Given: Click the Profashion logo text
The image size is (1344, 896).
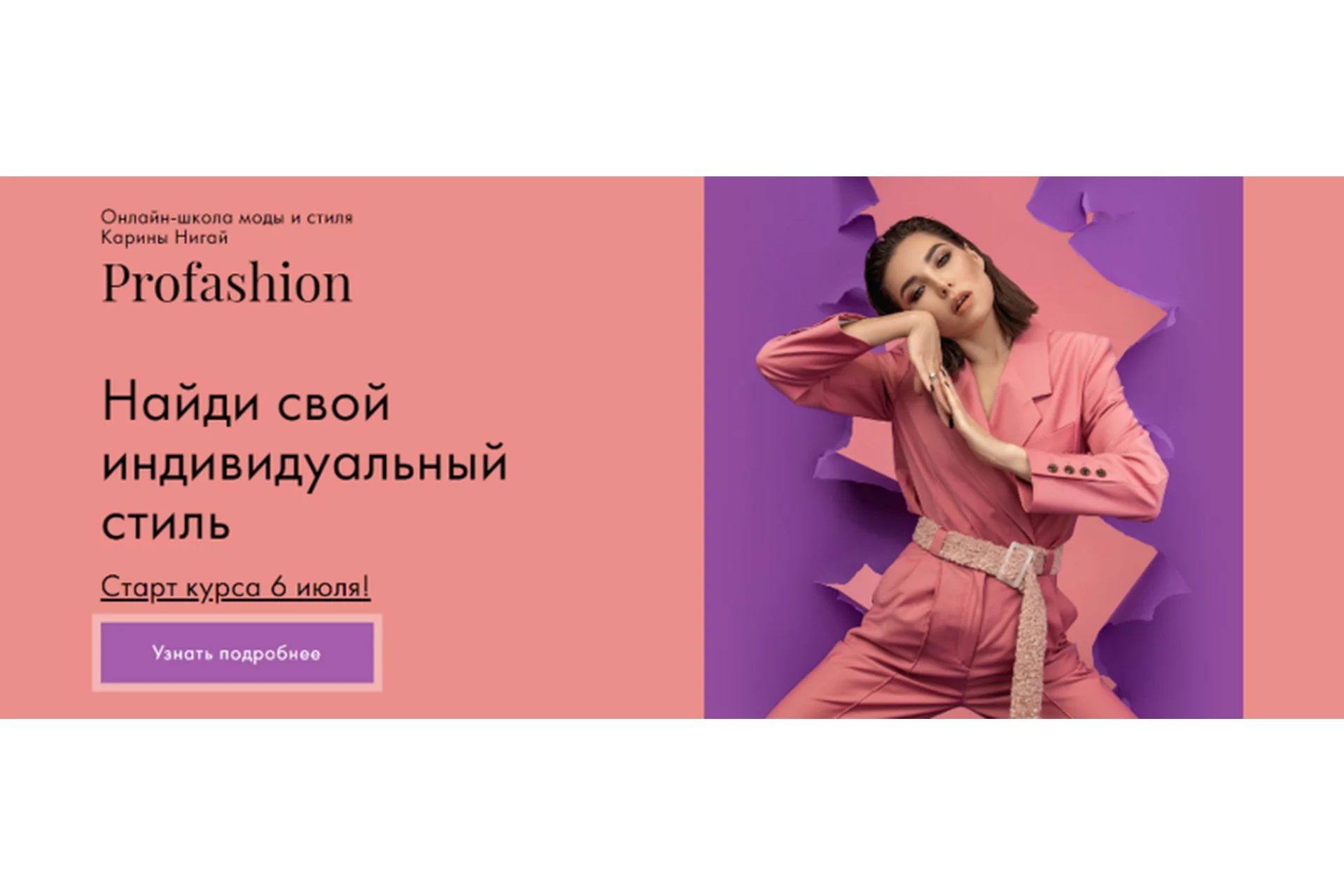Looking at the screenshot, I should tap(227, 283).
